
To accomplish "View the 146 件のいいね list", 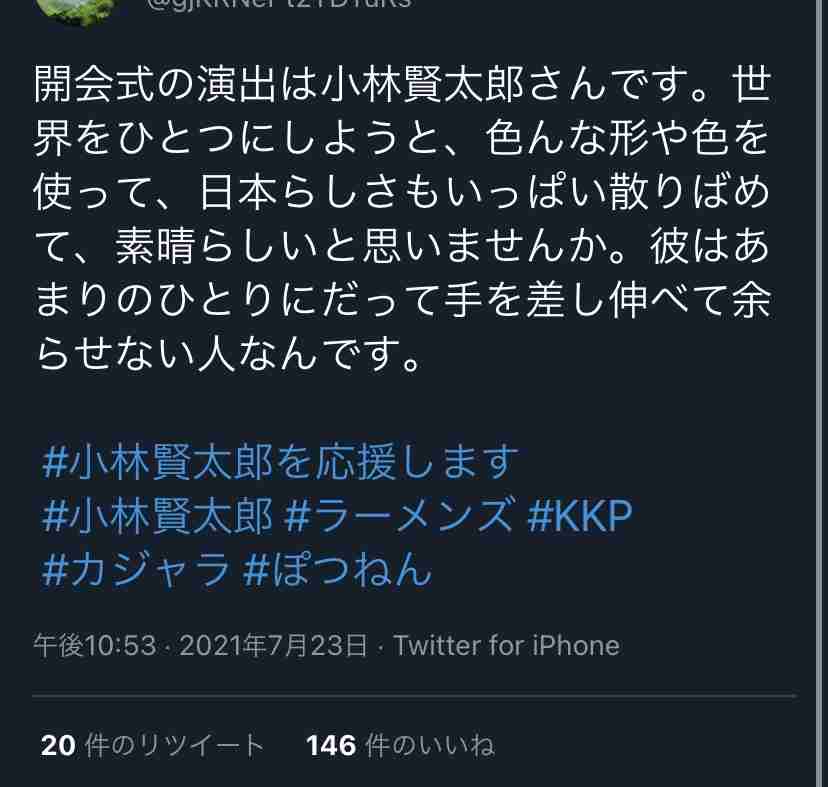I will click(x=400, y=745).
